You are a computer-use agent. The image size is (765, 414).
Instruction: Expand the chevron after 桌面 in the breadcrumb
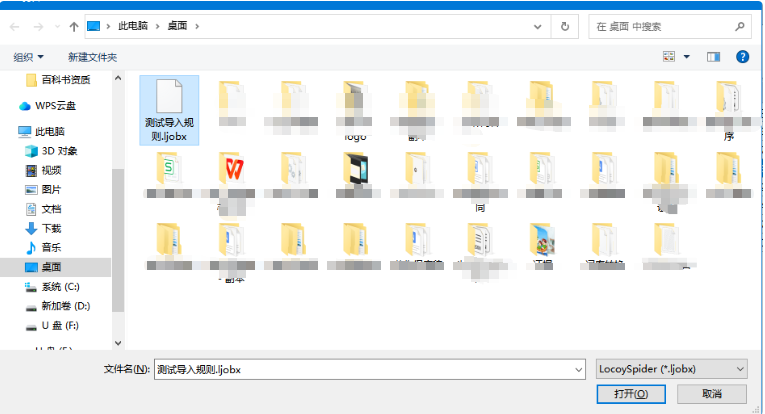pos(197,26)
